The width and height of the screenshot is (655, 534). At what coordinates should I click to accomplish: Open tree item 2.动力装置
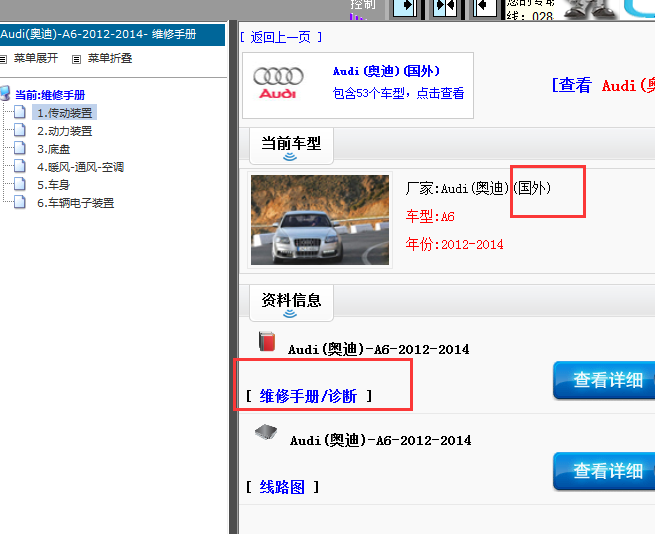(65, 131)
